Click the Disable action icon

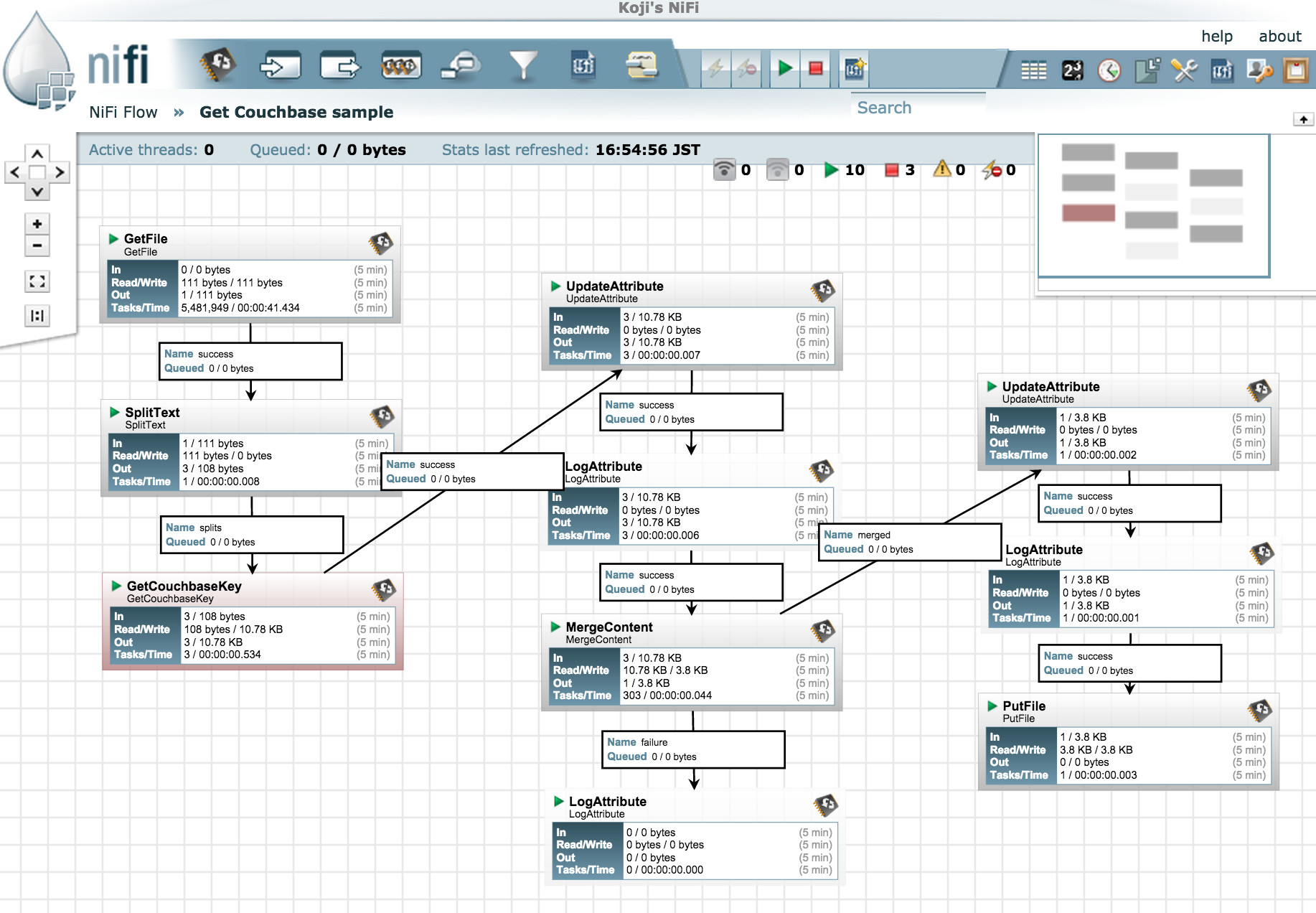[x=747, y=69]
